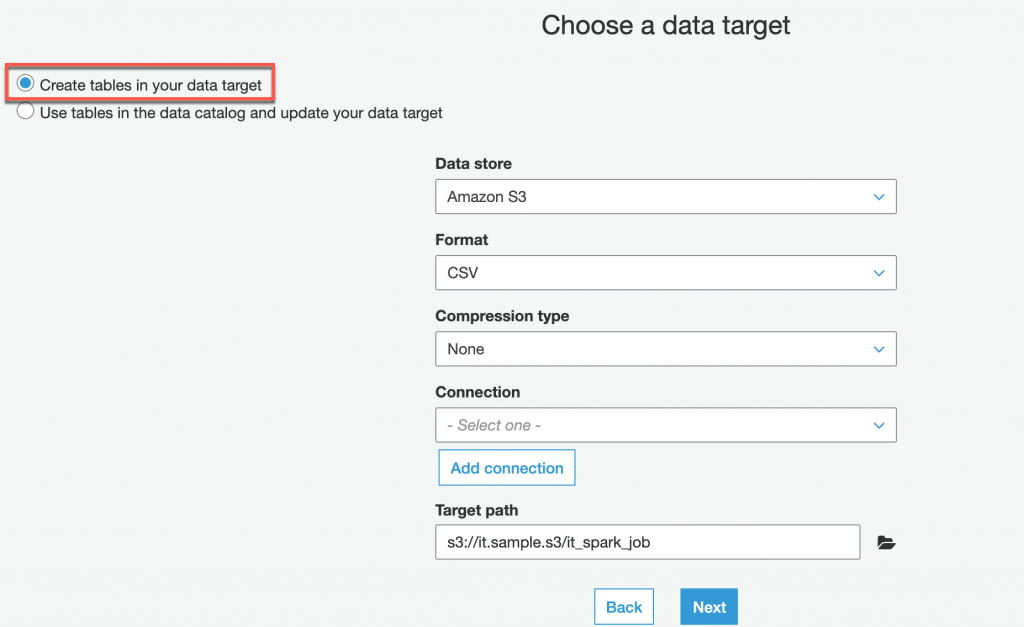1024x627 pixels.
Task: Click the 'Compression type' field label
Action: [502, 316]
